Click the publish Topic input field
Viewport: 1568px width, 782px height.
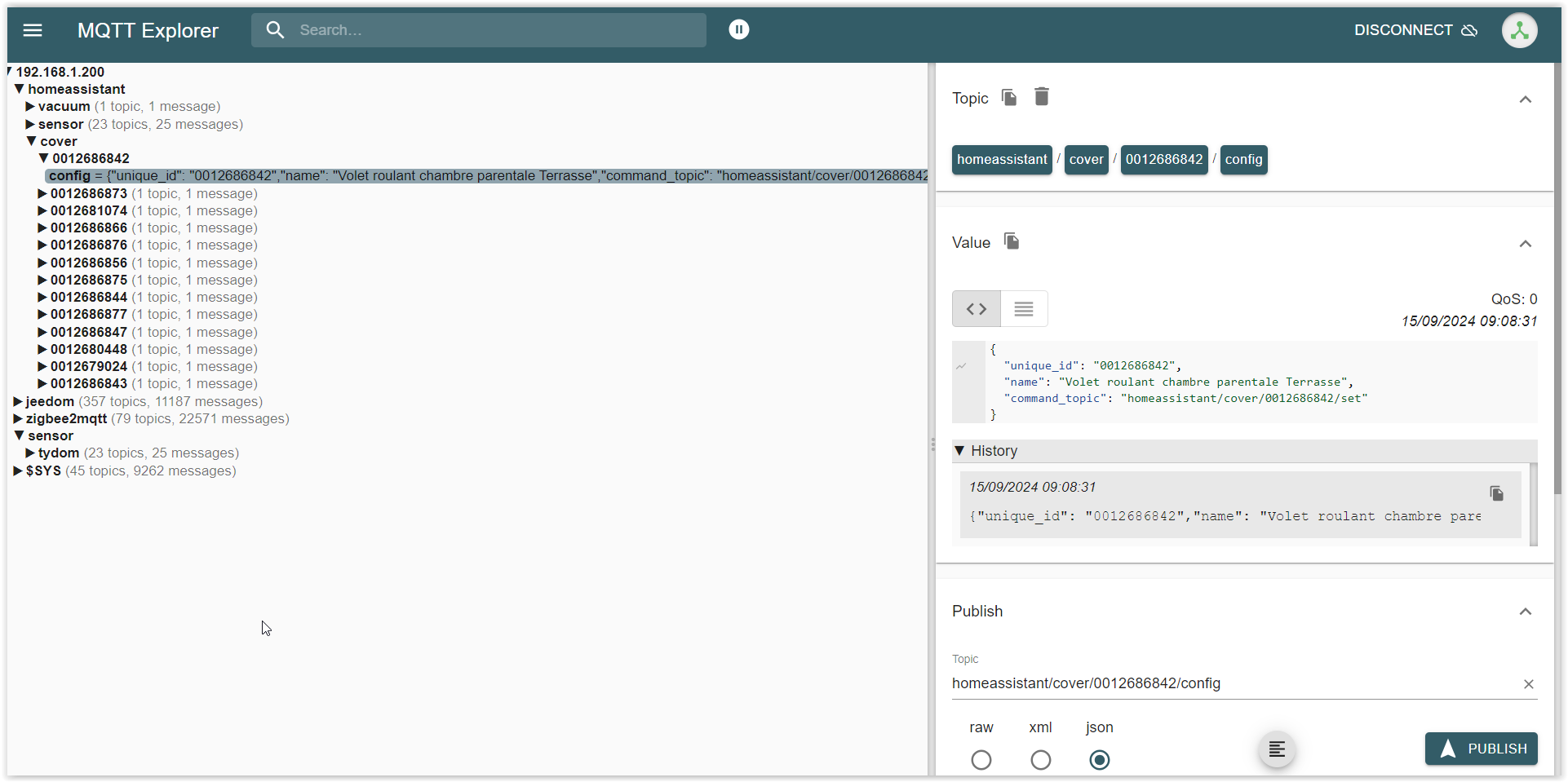[x=1234, y=683]
